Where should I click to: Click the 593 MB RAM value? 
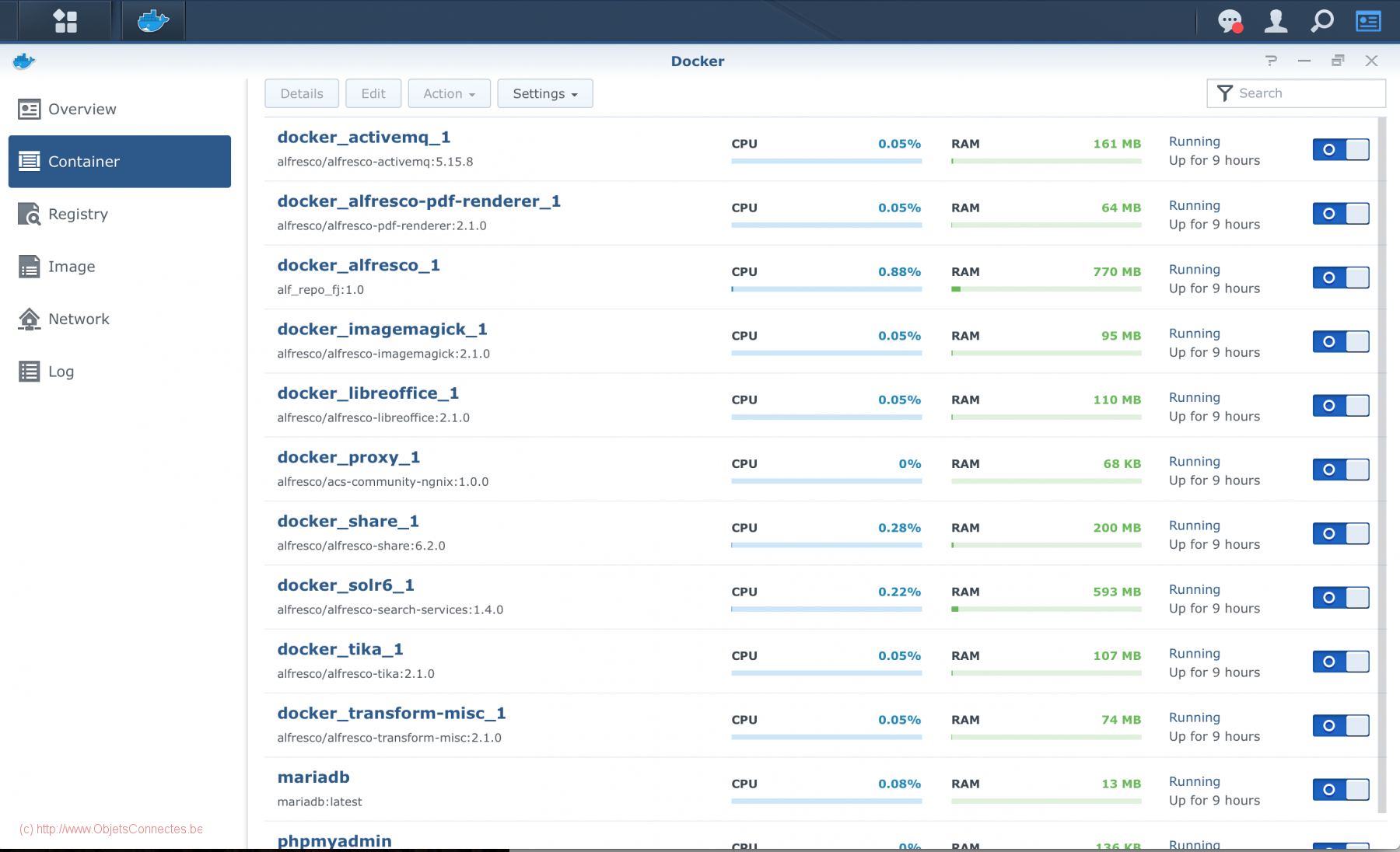pyautogui.click(x=1117, y=592)
